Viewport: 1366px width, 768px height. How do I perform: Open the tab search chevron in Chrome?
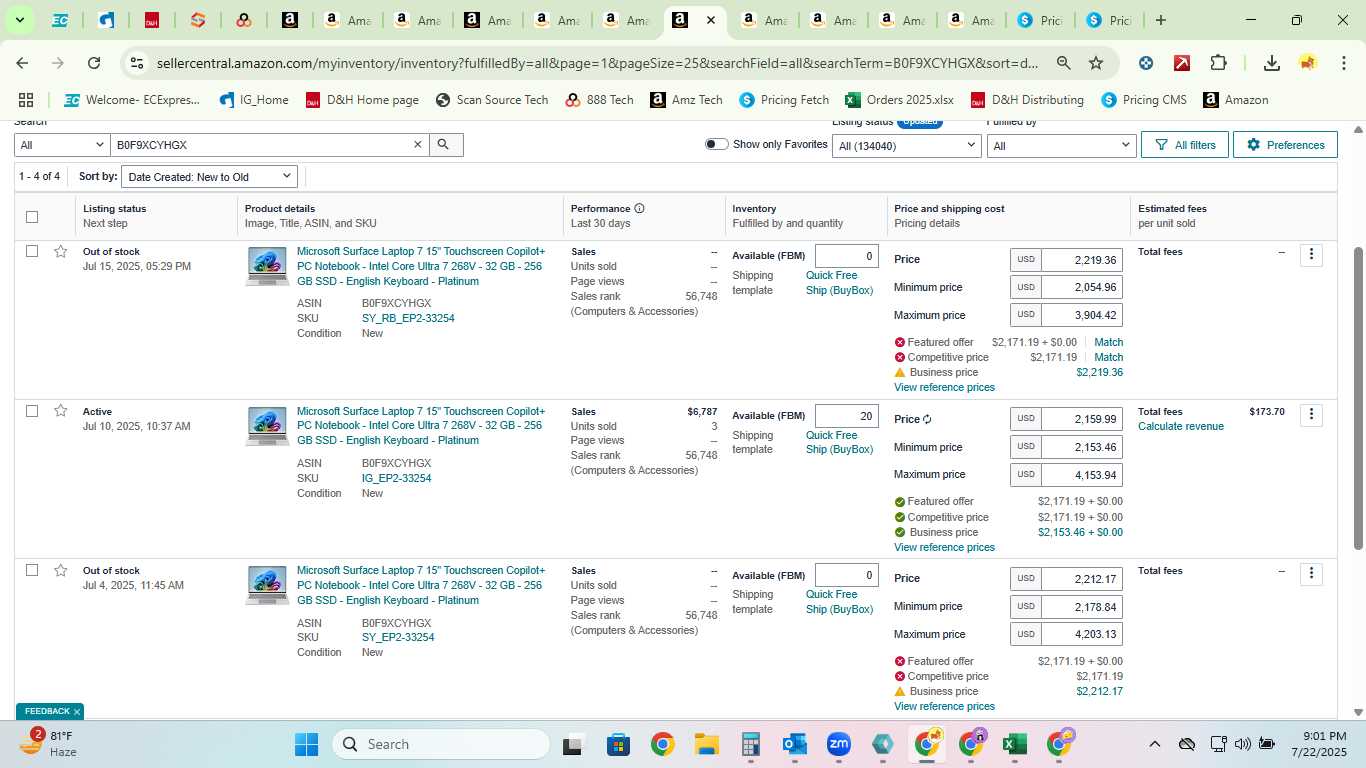[x=18, y=20]
